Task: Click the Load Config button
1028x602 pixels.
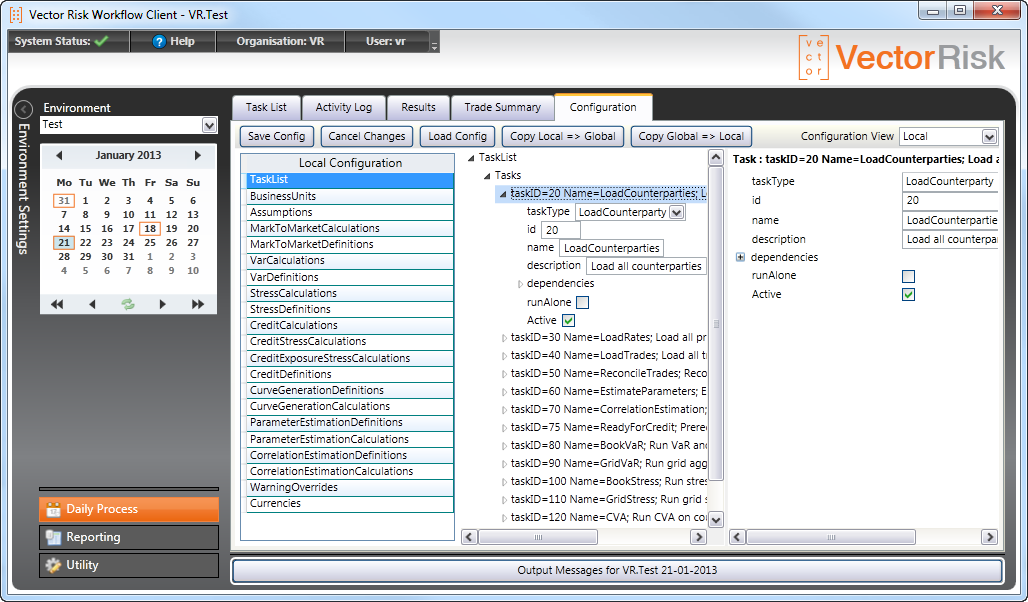Action: pos(458,136)
